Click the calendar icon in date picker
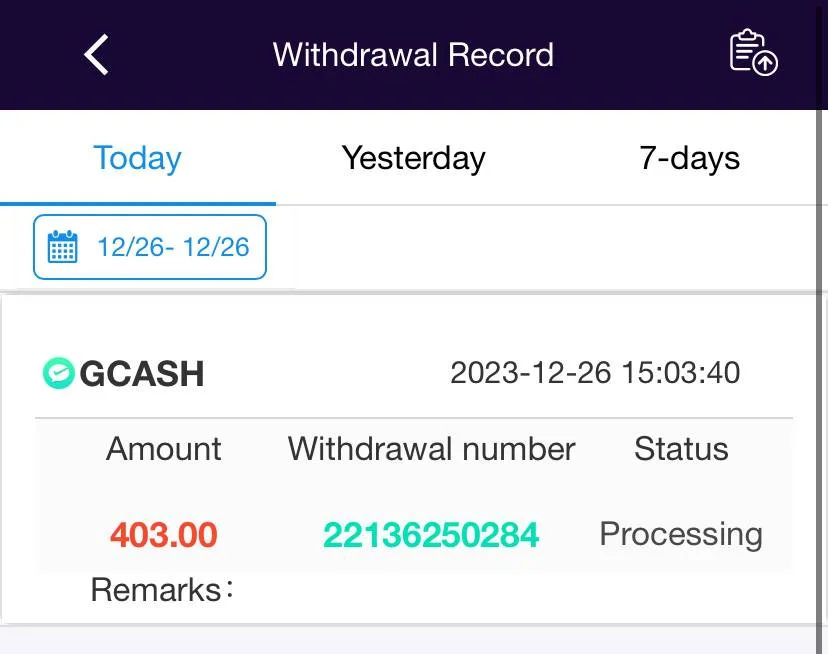Screen dimensions: 828x654 tap(62, 247)
